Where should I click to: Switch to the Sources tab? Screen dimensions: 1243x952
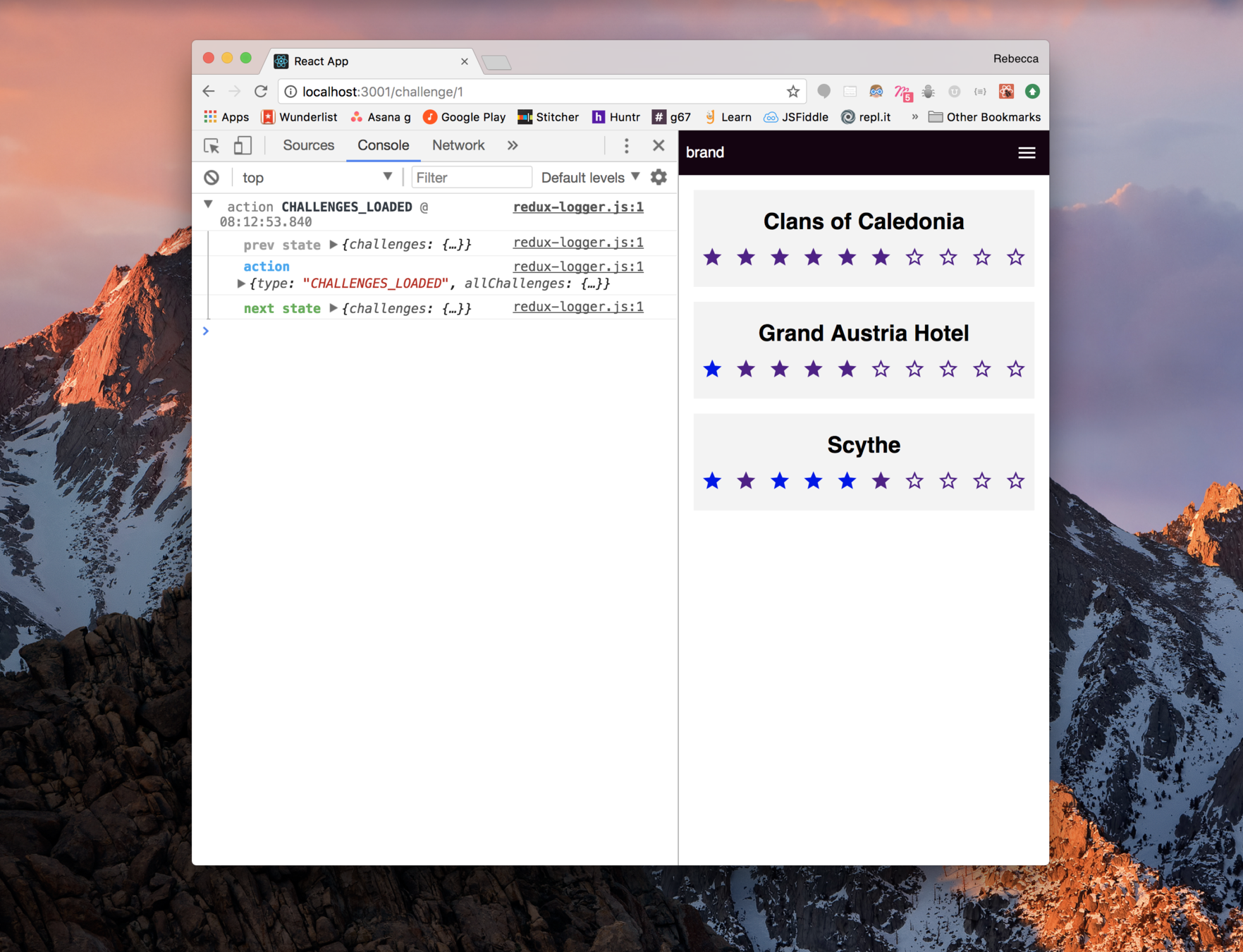click(x=308, y=145)
